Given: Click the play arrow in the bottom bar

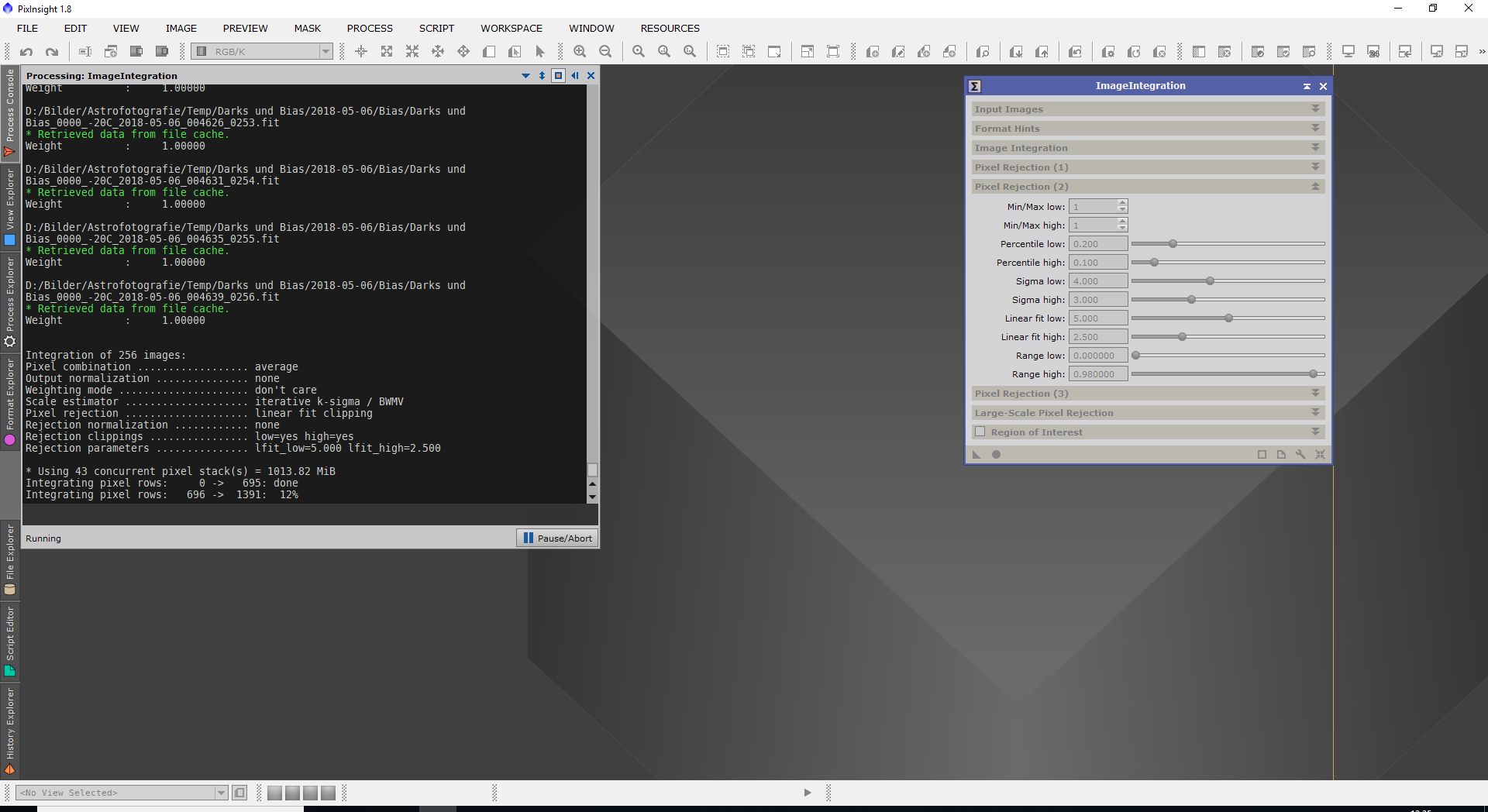Looking at the screenshot, I should click(x=808, y=793).
